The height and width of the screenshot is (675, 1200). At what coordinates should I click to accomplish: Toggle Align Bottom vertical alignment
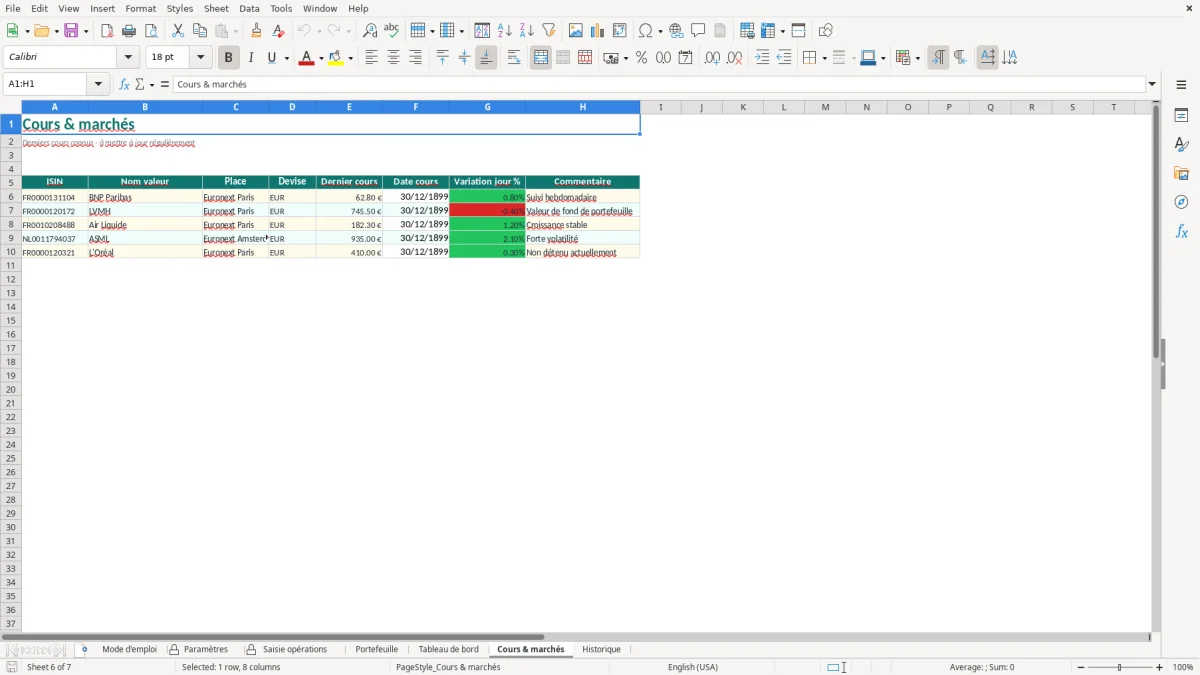(486, 58)
